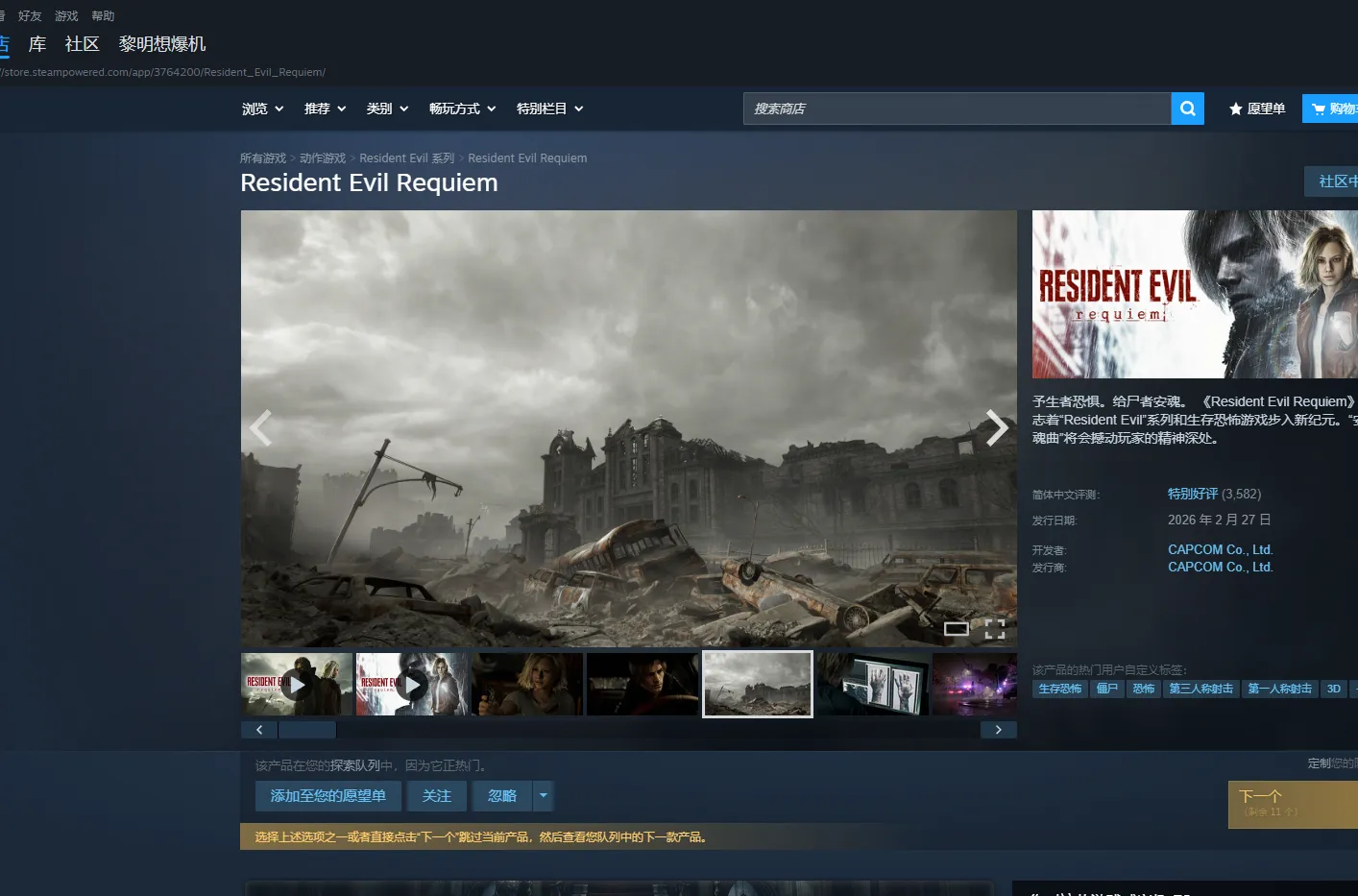Show next screenshot with large right arrow
This screenshot has width=1358, height=896.
(x=997, y=428)
